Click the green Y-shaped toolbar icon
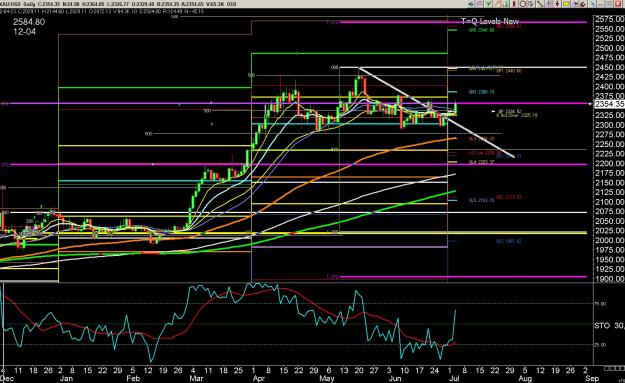Viewport: 625px width, 383px height. tap(488, 4)
